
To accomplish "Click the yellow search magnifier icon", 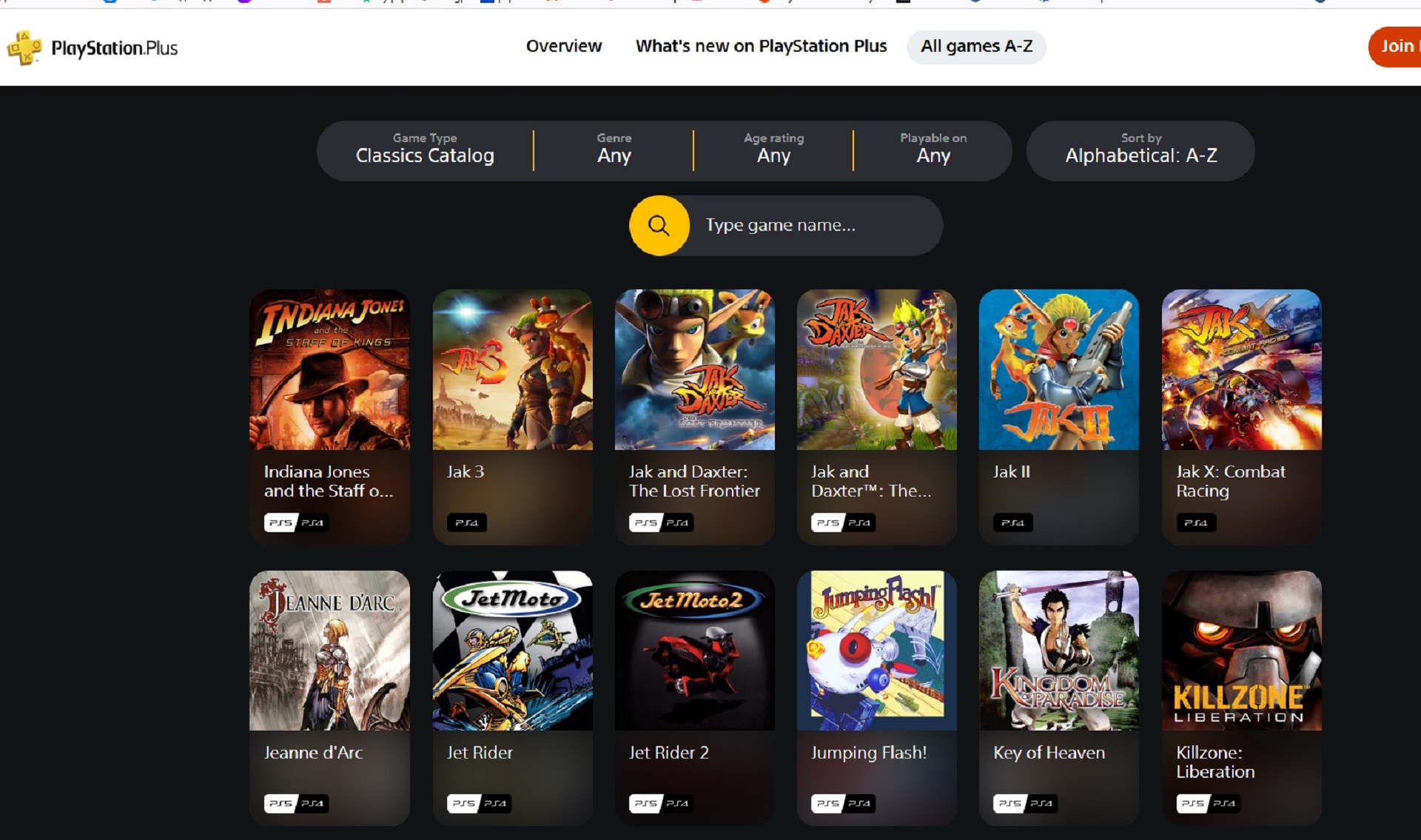I will point(658,225).
